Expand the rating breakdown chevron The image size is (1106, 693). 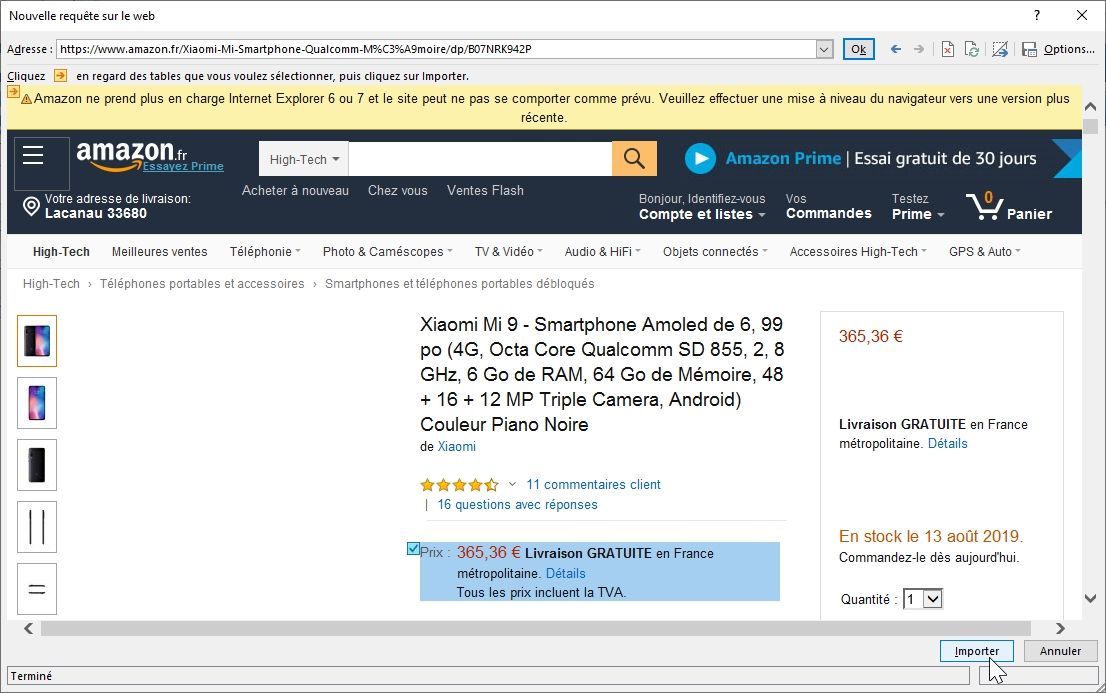512,484
